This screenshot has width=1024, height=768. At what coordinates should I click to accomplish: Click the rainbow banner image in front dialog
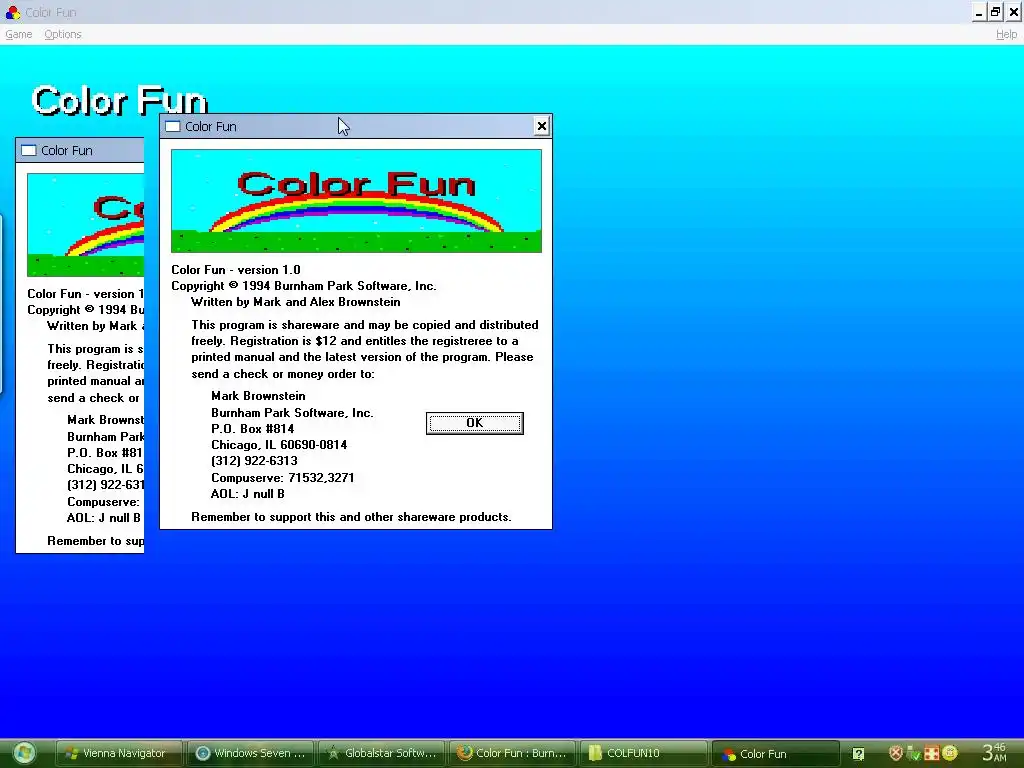click(x=356, y=201)
